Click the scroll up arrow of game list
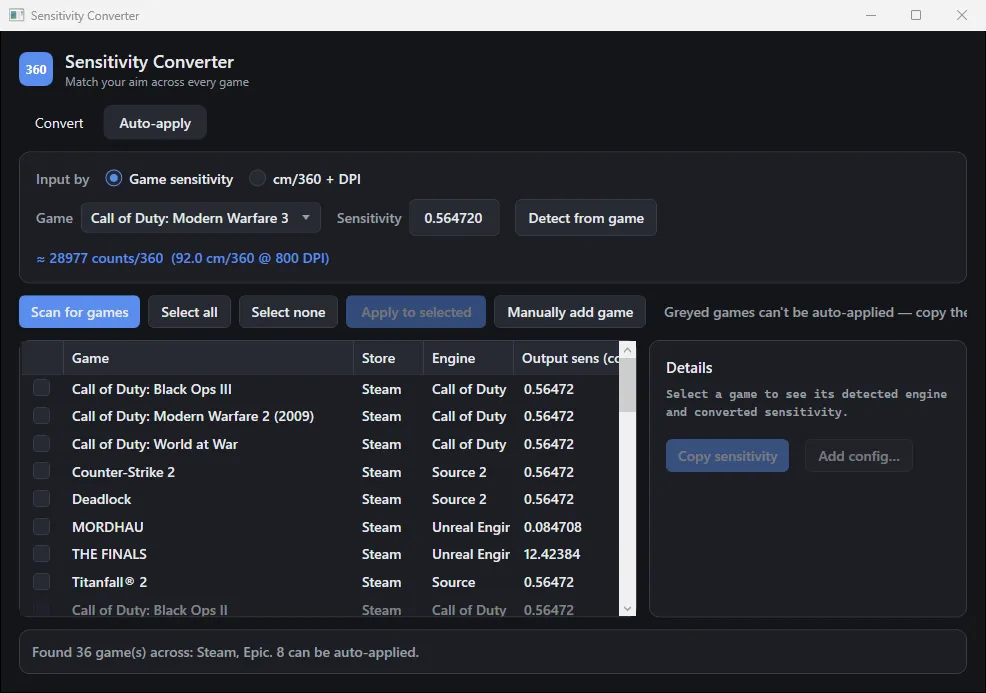This screenshot has width=986, height=693. coord(628,350)
